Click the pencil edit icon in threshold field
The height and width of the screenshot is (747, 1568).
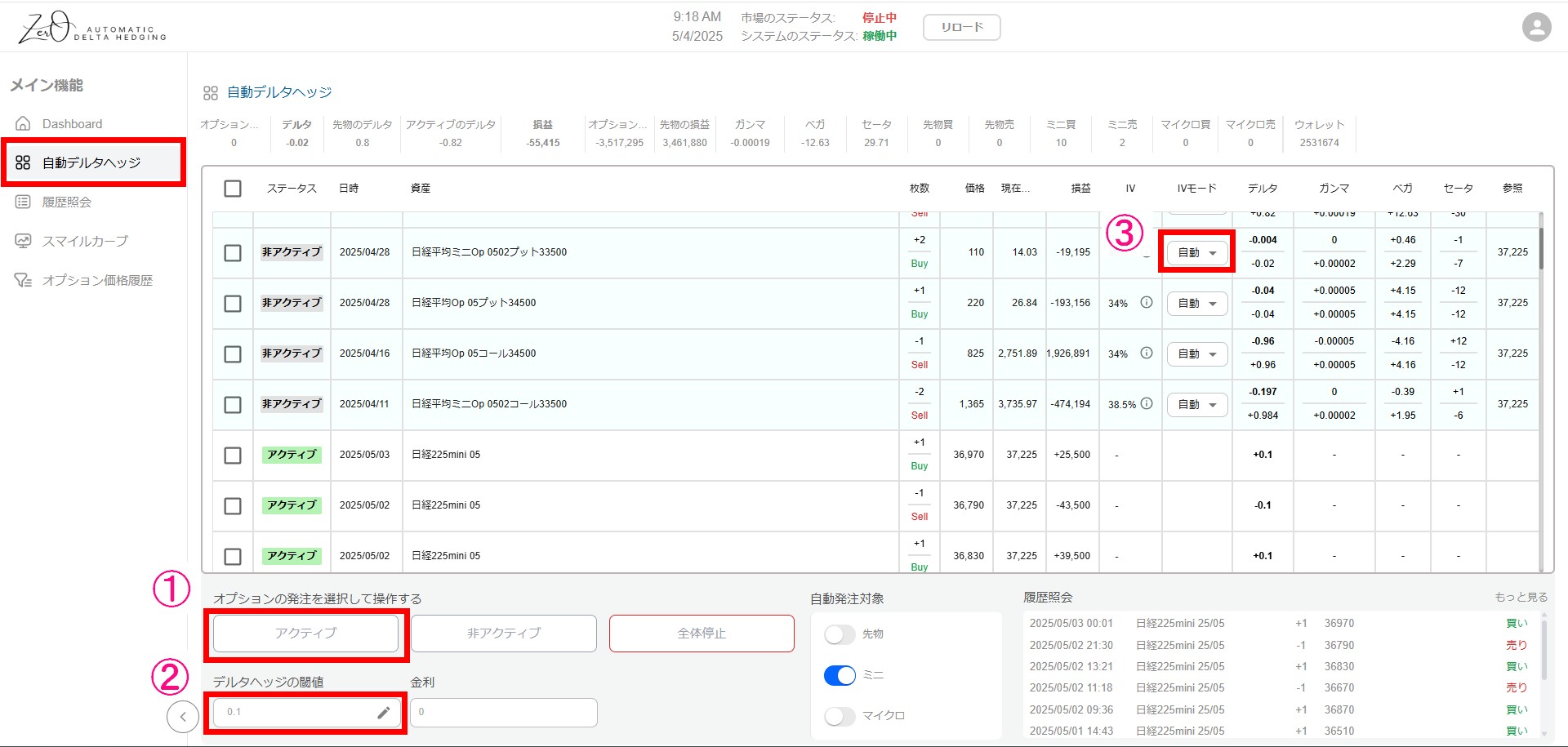[x=383, y=712]
